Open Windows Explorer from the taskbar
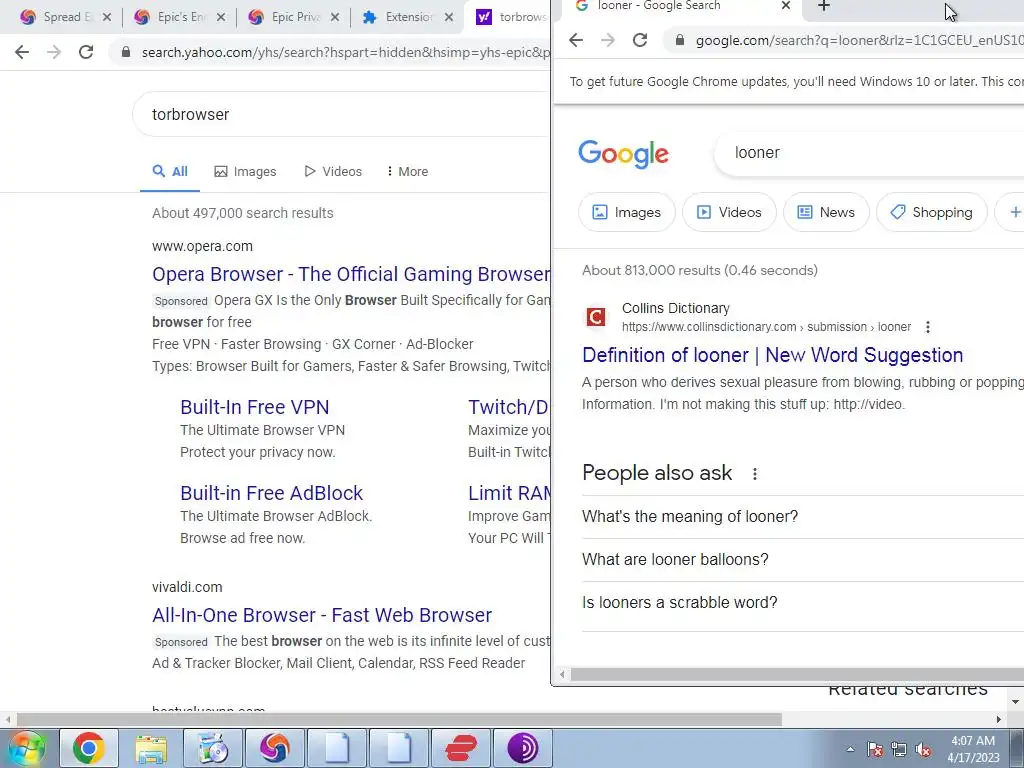Screen dimensions: 1024x768 (151, 748)
